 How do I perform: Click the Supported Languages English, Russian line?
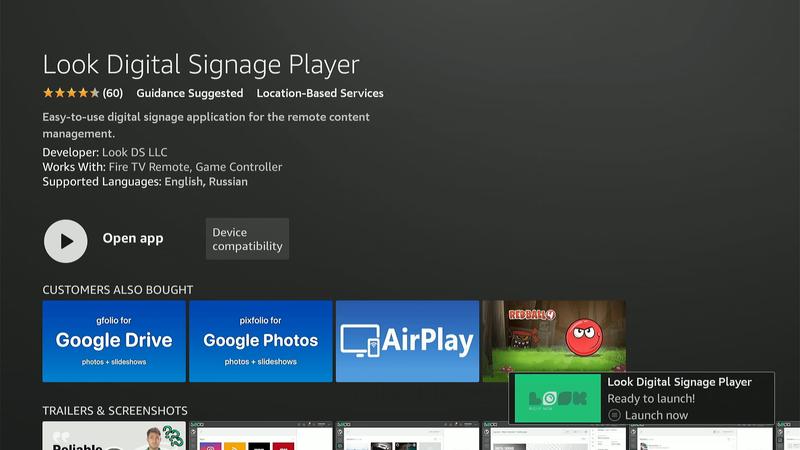pyautogui.click(x=145, y=182)
